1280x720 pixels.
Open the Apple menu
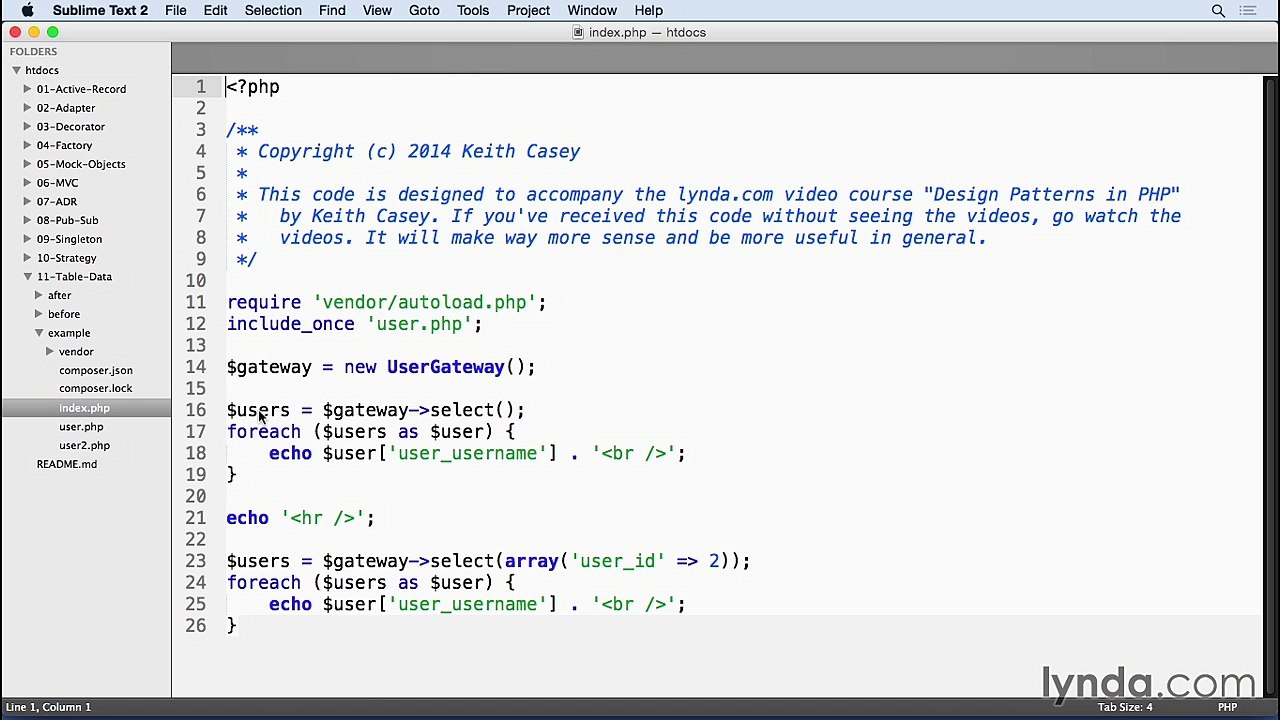[x=27, y=10]
